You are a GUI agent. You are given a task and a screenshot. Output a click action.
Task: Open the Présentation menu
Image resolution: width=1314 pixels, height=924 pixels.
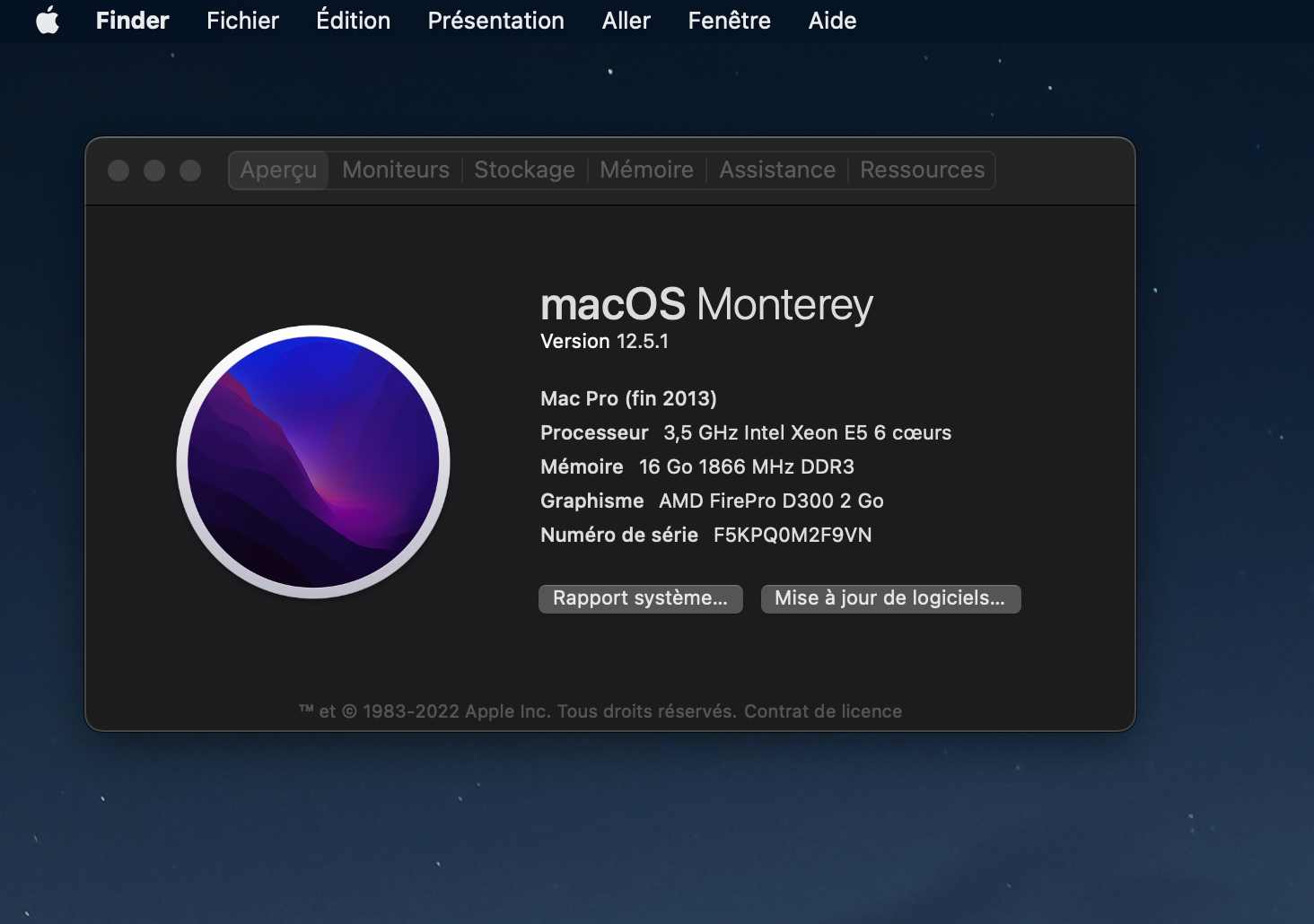495,20
